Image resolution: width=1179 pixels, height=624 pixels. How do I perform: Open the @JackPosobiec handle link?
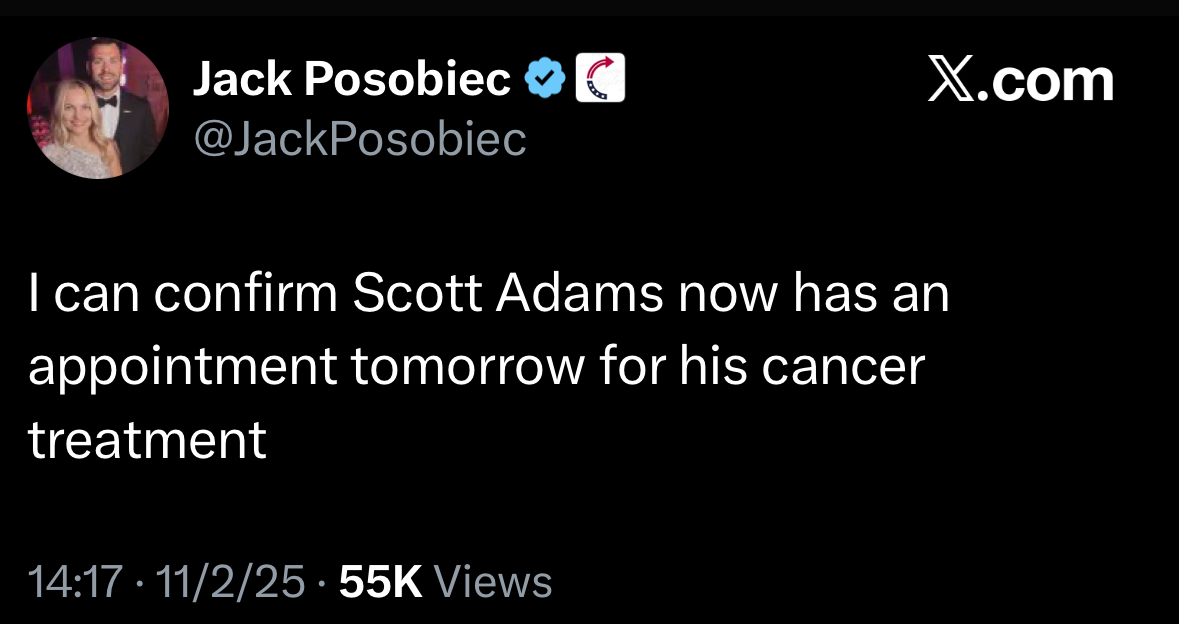tap(359, 139)
